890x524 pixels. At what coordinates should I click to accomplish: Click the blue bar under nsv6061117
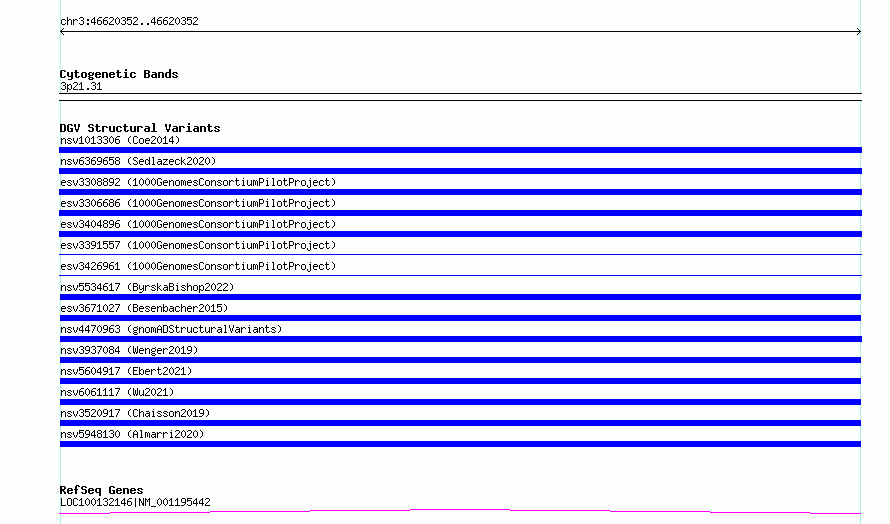[460, 402]
